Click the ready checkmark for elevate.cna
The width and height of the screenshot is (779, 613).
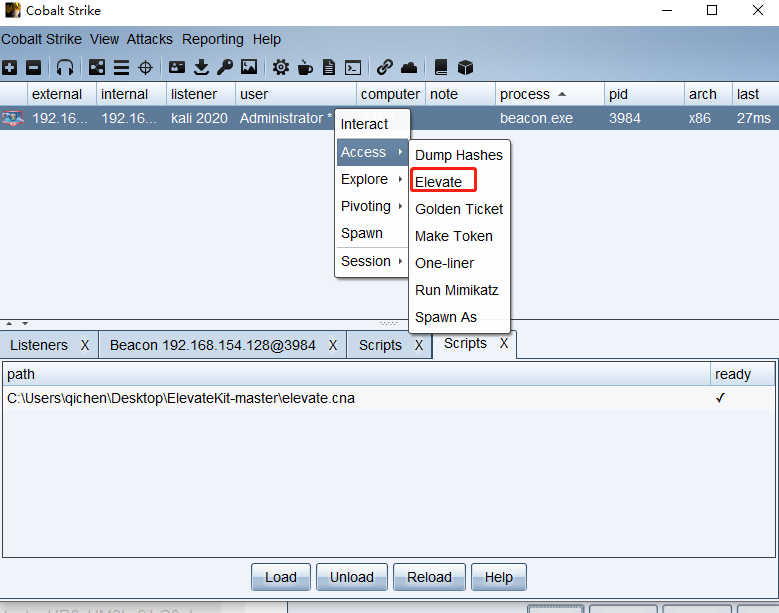pos(720,398)
